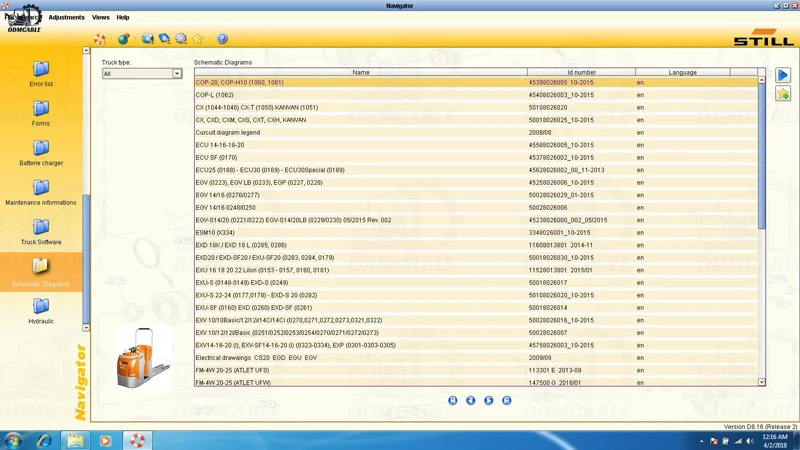The width and height of the screenshot is (800, 450).
Task: Open the Hydraulic sidebar section
Action: pyautogui.click(x=41, y=311)
